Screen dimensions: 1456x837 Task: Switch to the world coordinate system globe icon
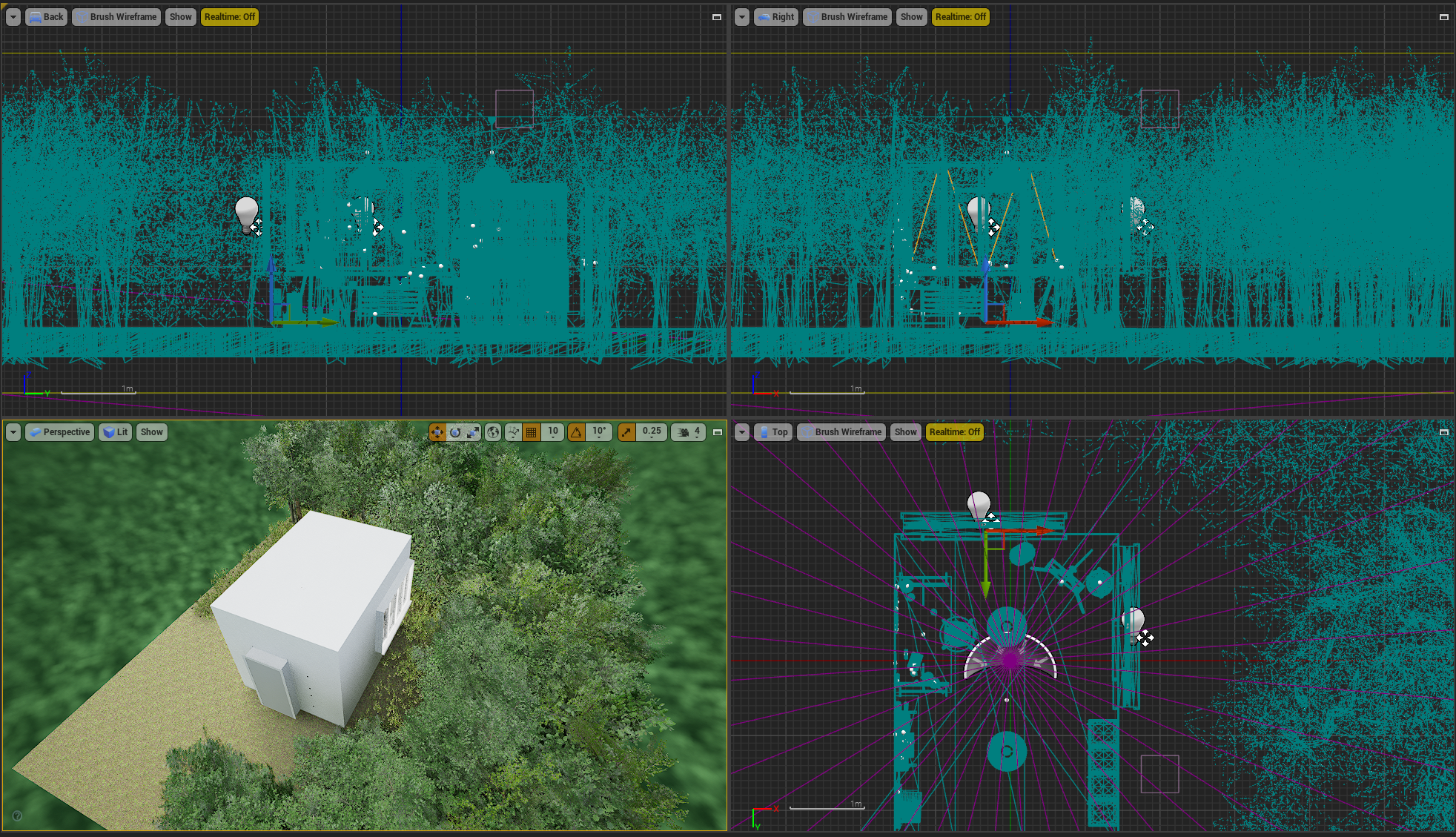coord(493,432)
